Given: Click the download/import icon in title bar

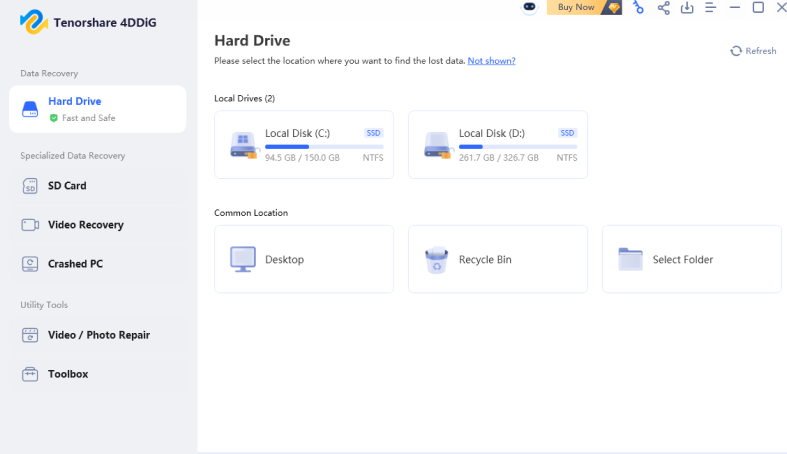Looking at the screenshot, I should point(687,8).
